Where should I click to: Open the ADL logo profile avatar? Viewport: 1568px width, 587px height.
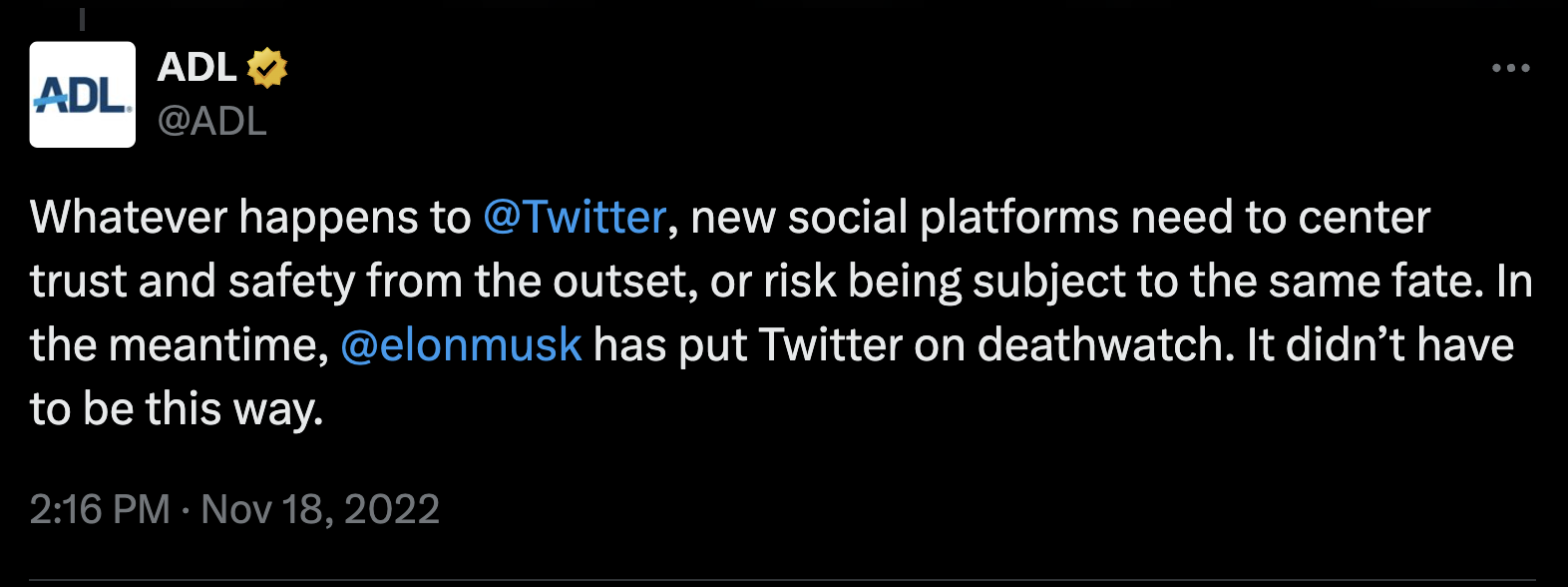pos(83,95)
